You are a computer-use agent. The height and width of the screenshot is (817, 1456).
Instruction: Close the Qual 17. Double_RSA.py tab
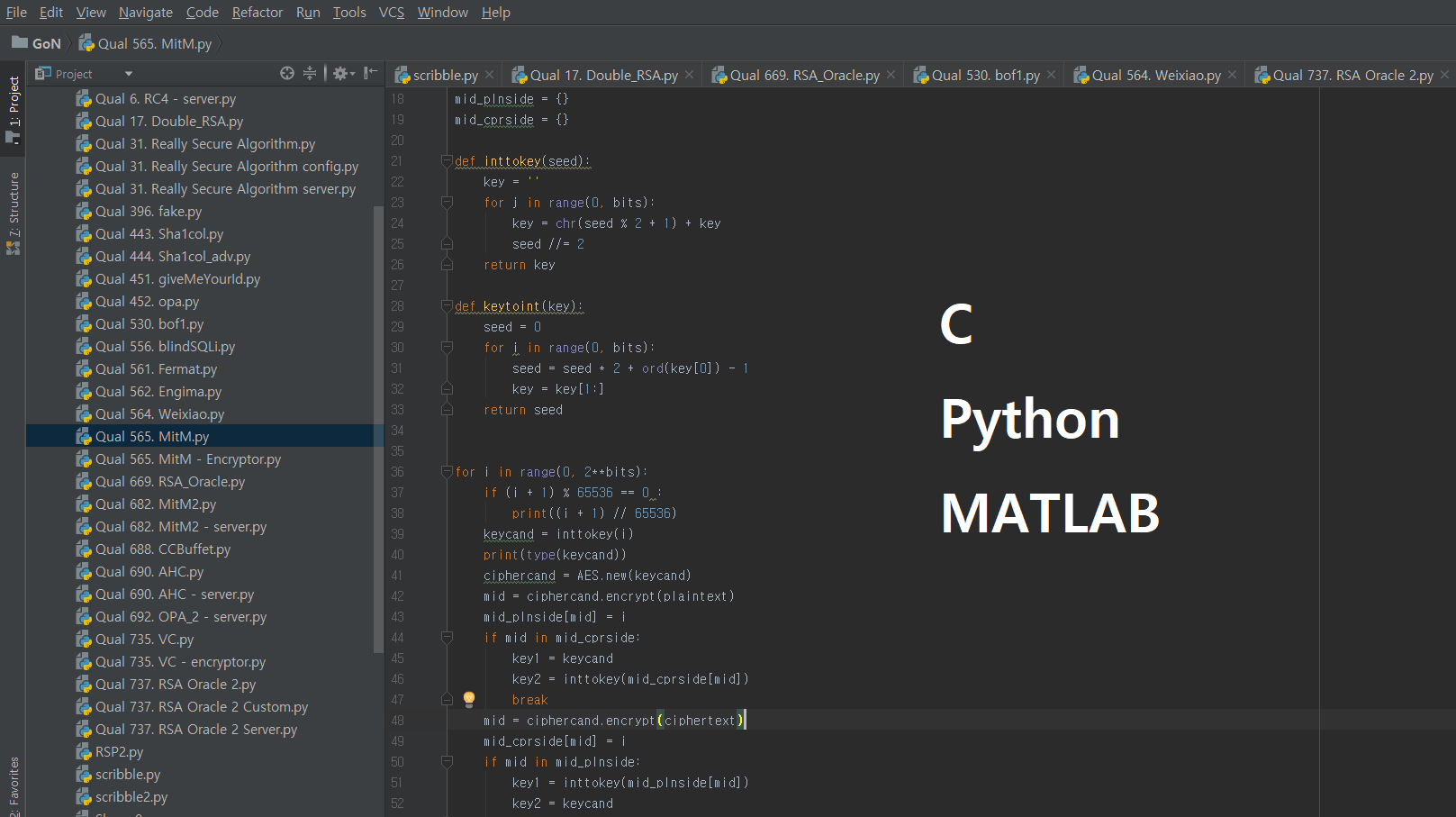pos(689,75)
